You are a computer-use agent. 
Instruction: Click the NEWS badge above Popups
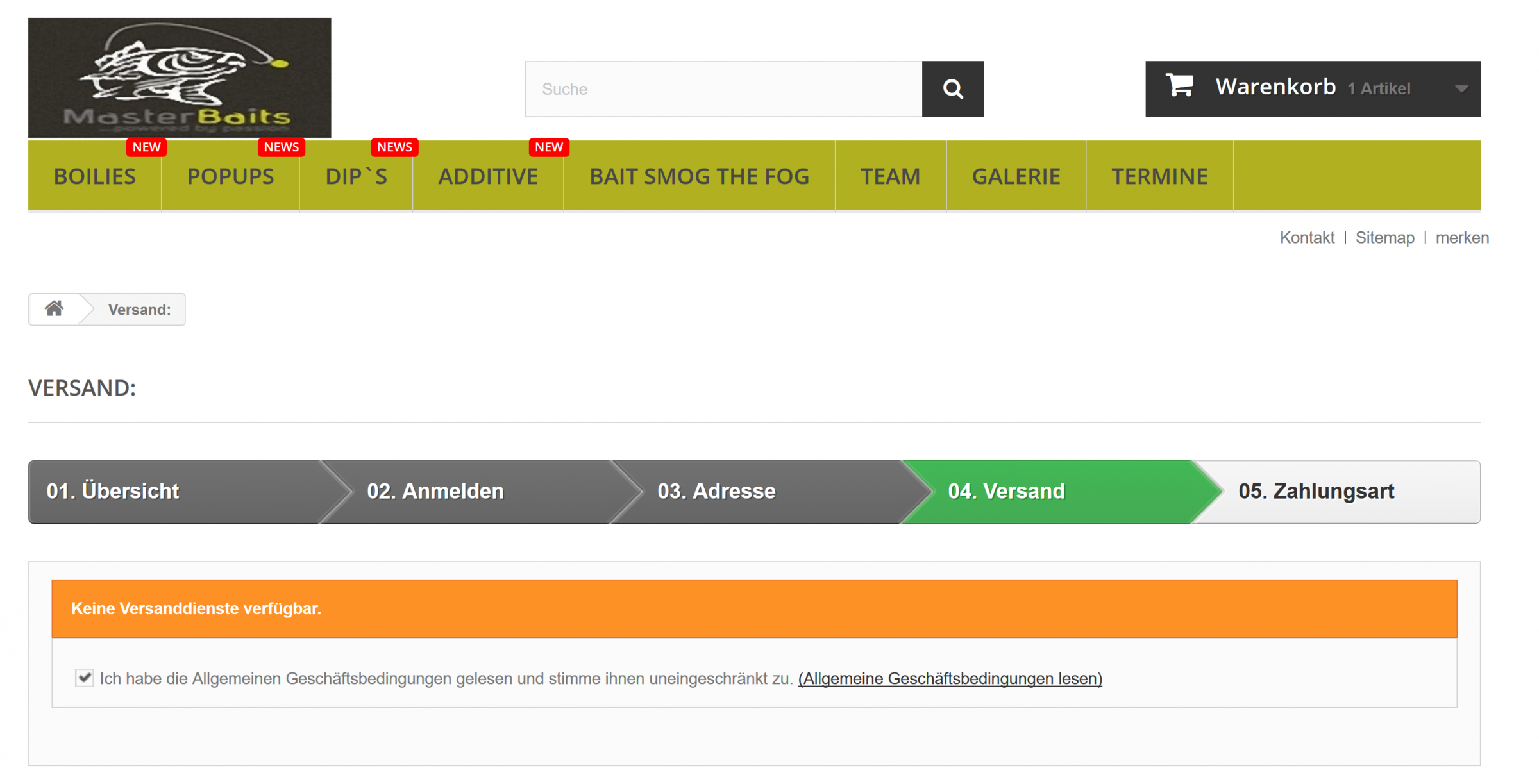tap(281, 147)
